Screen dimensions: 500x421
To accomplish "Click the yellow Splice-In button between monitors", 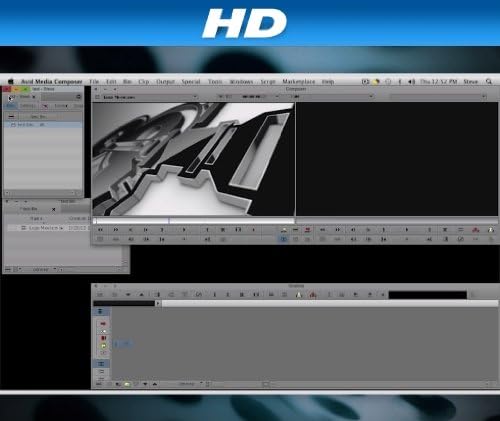I will [x=284, y=230].
